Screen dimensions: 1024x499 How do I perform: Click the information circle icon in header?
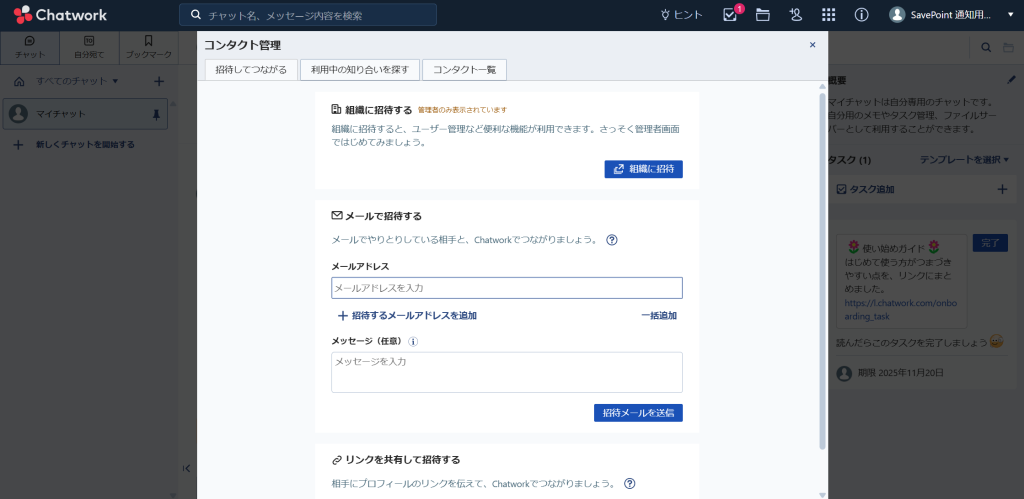[861, 15]
